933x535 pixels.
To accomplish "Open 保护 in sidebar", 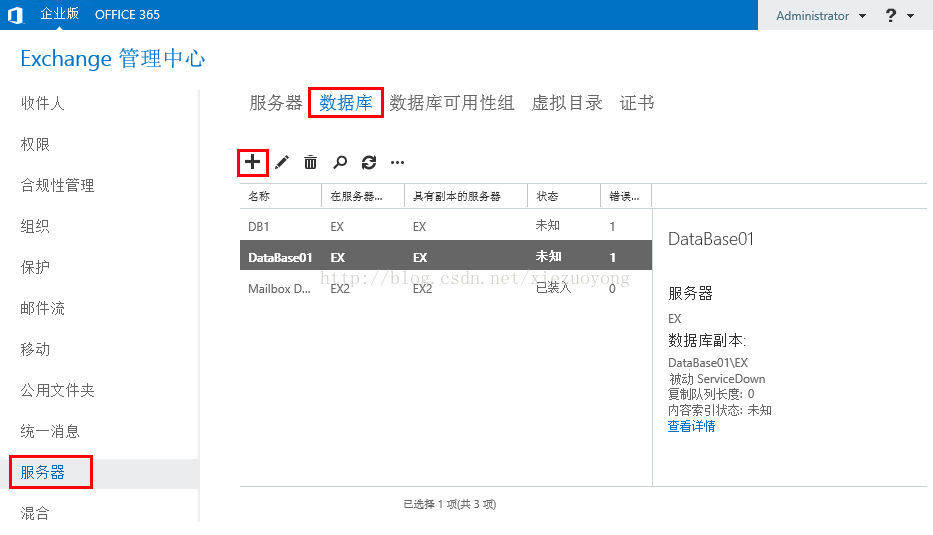I will coord(35,267).
